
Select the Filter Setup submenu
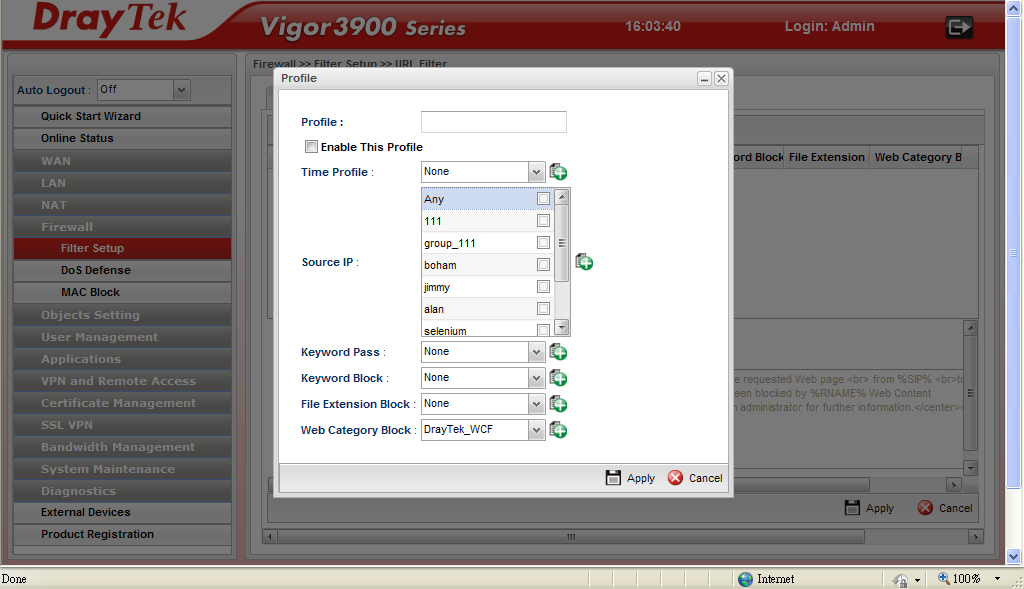tap(122, 248)
